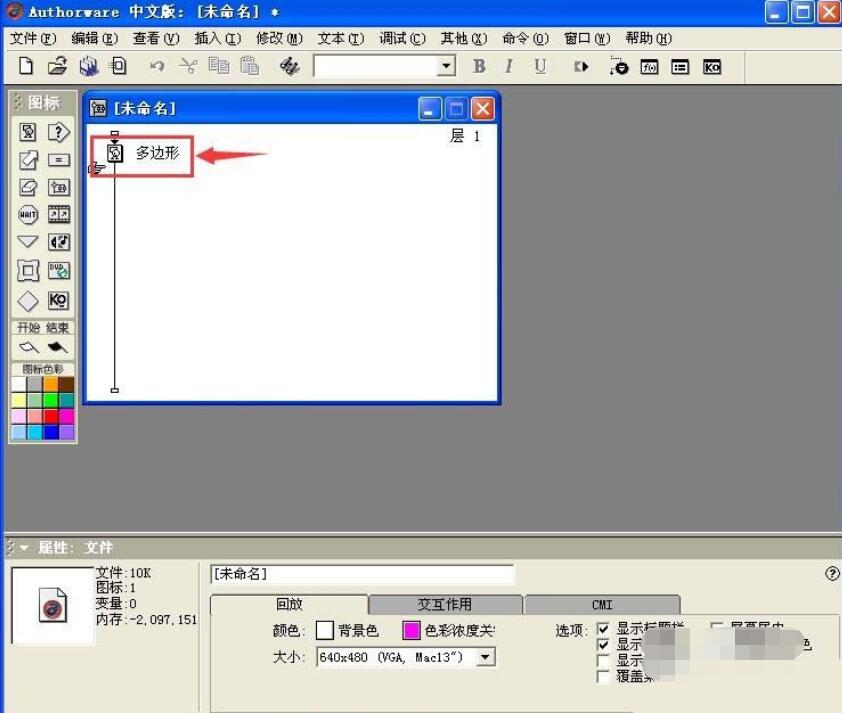Select the display icon tool

[x=28, y=131]
